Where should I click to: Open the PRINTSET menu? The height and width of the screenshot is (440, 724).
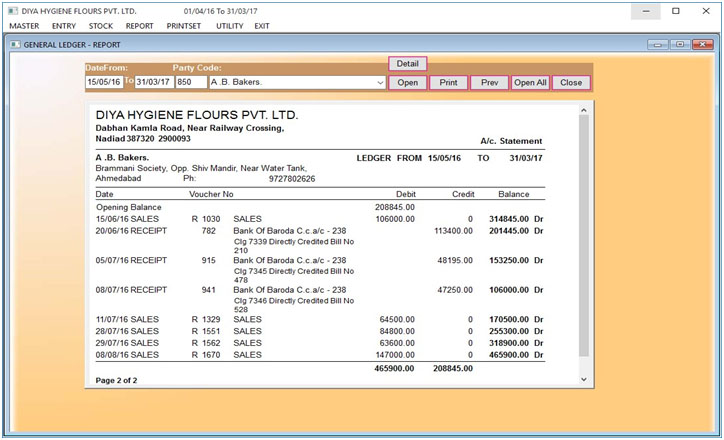tap(185, 25)
